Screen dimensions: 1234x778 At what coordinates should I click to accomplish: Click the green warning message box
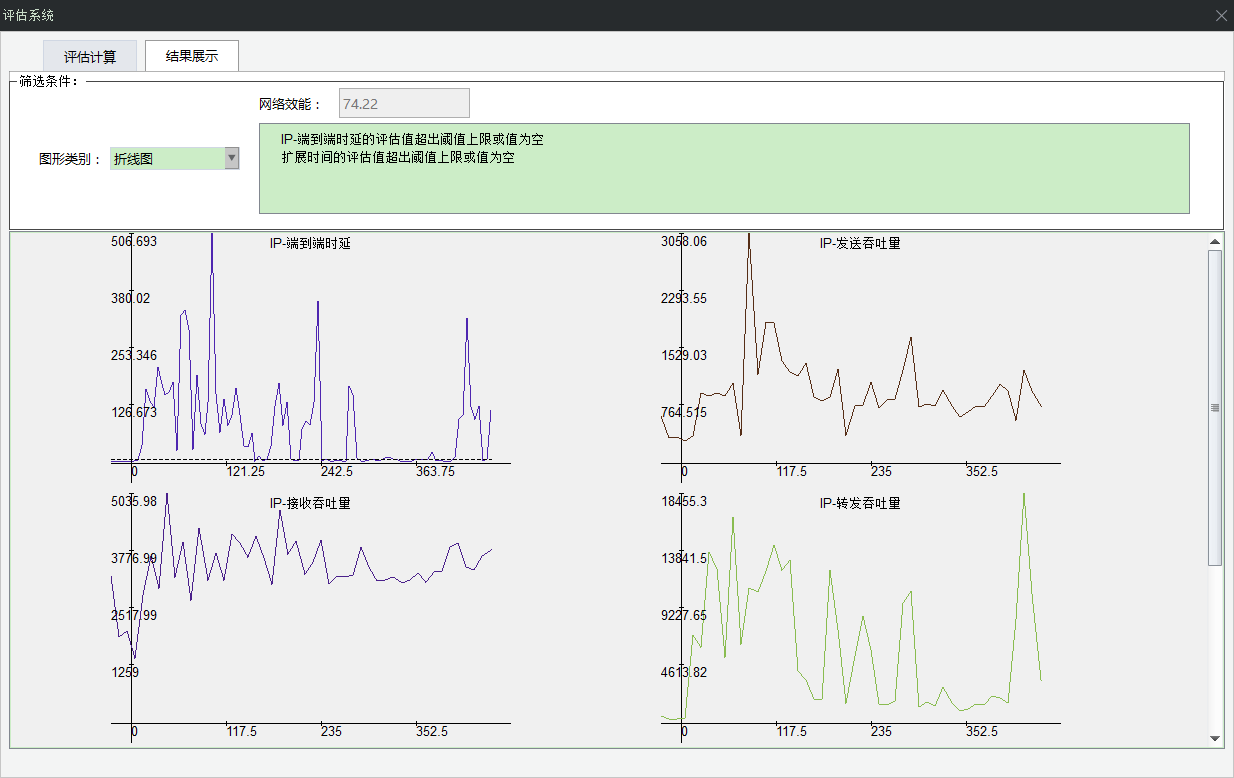tap(724, 168)
